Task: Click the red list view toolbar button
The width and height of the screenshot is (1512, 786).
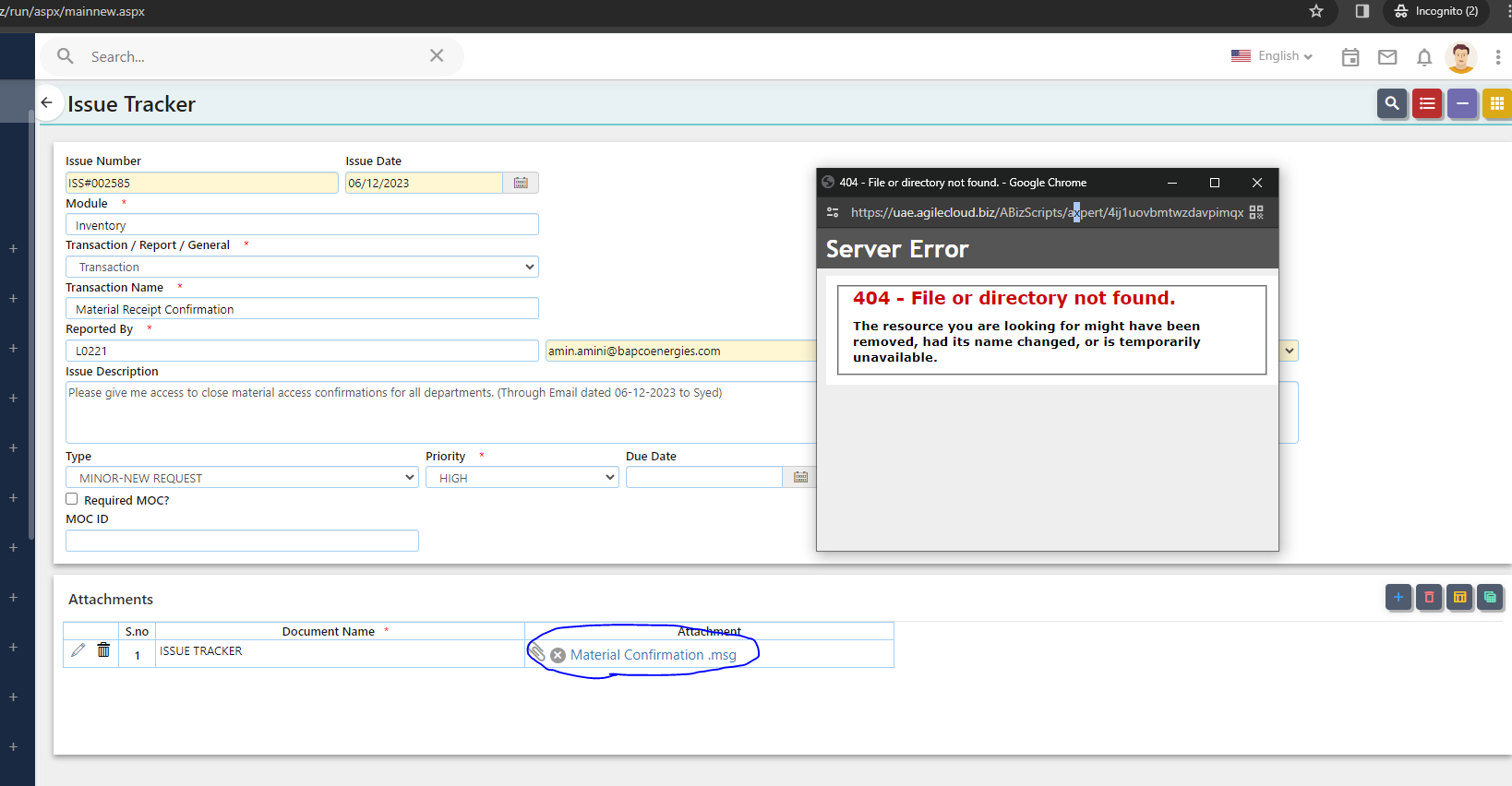Action: (x=1427, y=104)
